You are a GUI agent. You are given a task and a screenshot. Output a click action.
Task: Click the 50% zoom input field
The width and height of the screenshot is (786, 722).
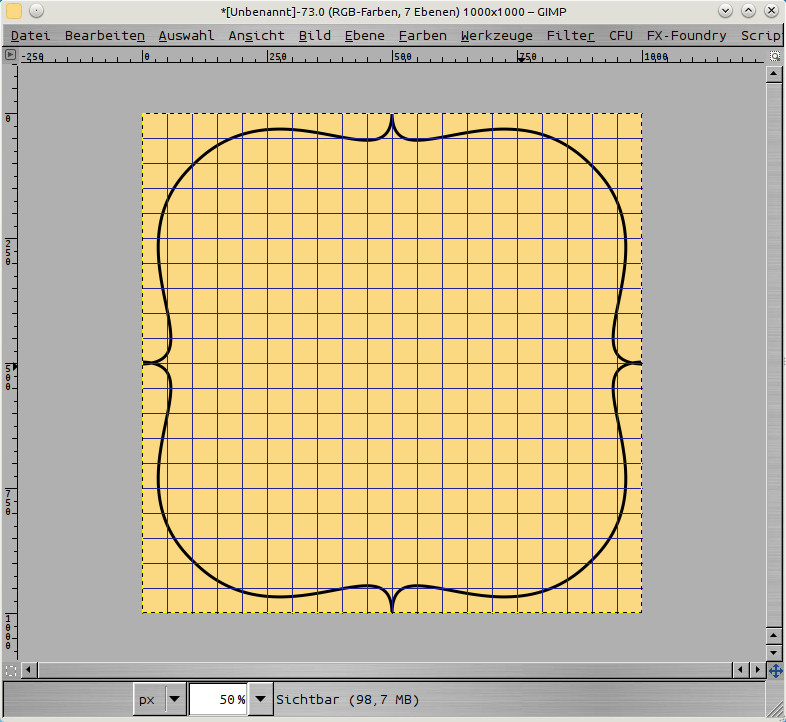218,700
